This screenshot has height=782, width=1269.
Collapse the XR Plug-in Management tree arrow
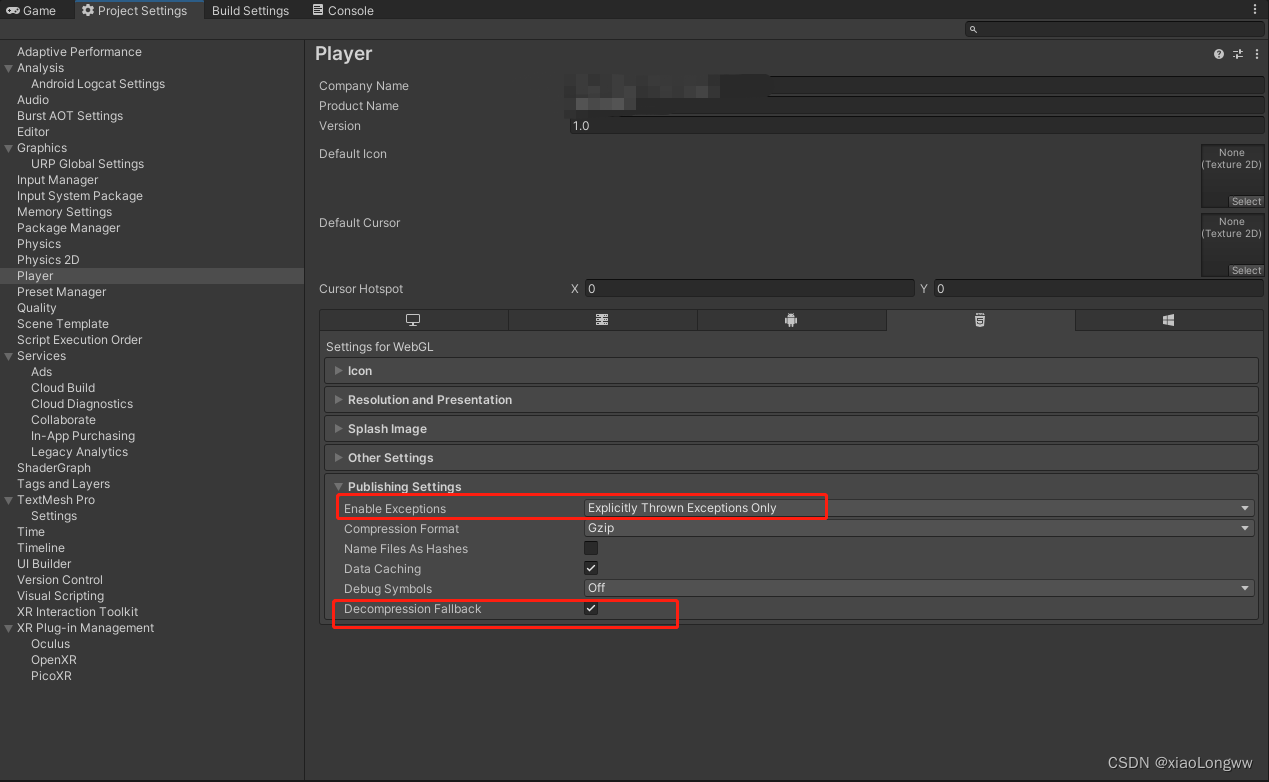(x=9, y=628)
